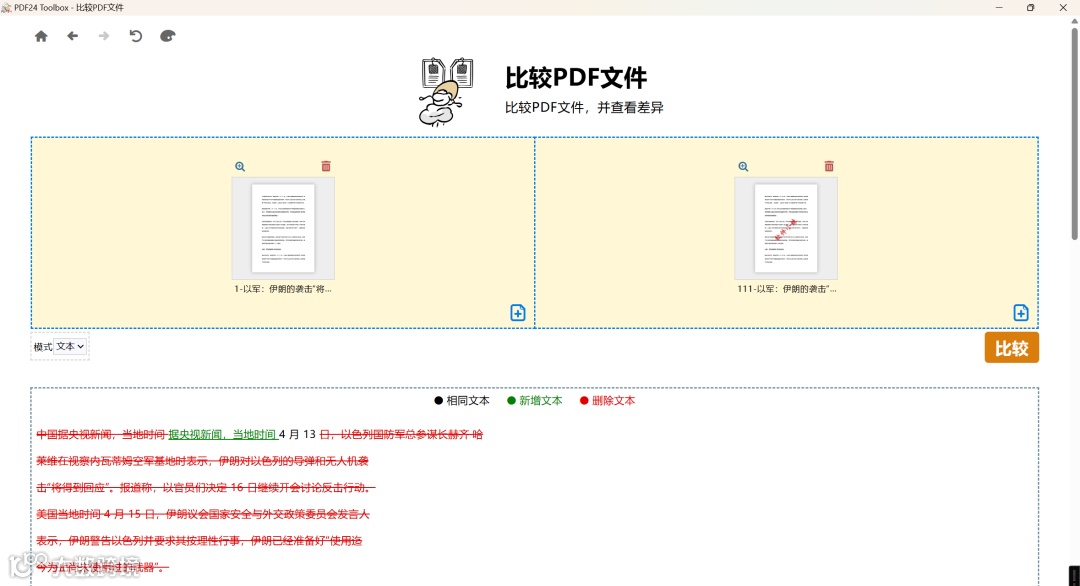Toggle the 新增文本 legend item
This screenshot has width=1080, height=586.
pos(536,400)
